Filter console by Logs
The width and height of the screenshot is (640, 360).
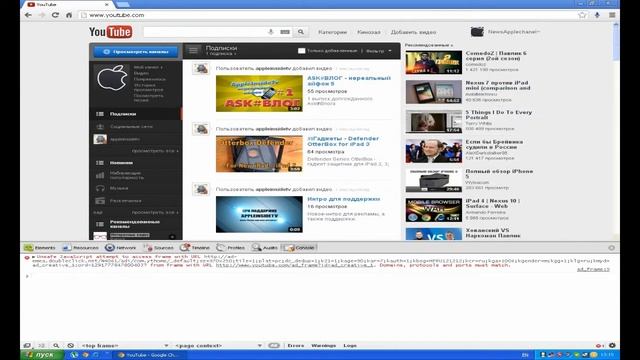pos(350,345)
